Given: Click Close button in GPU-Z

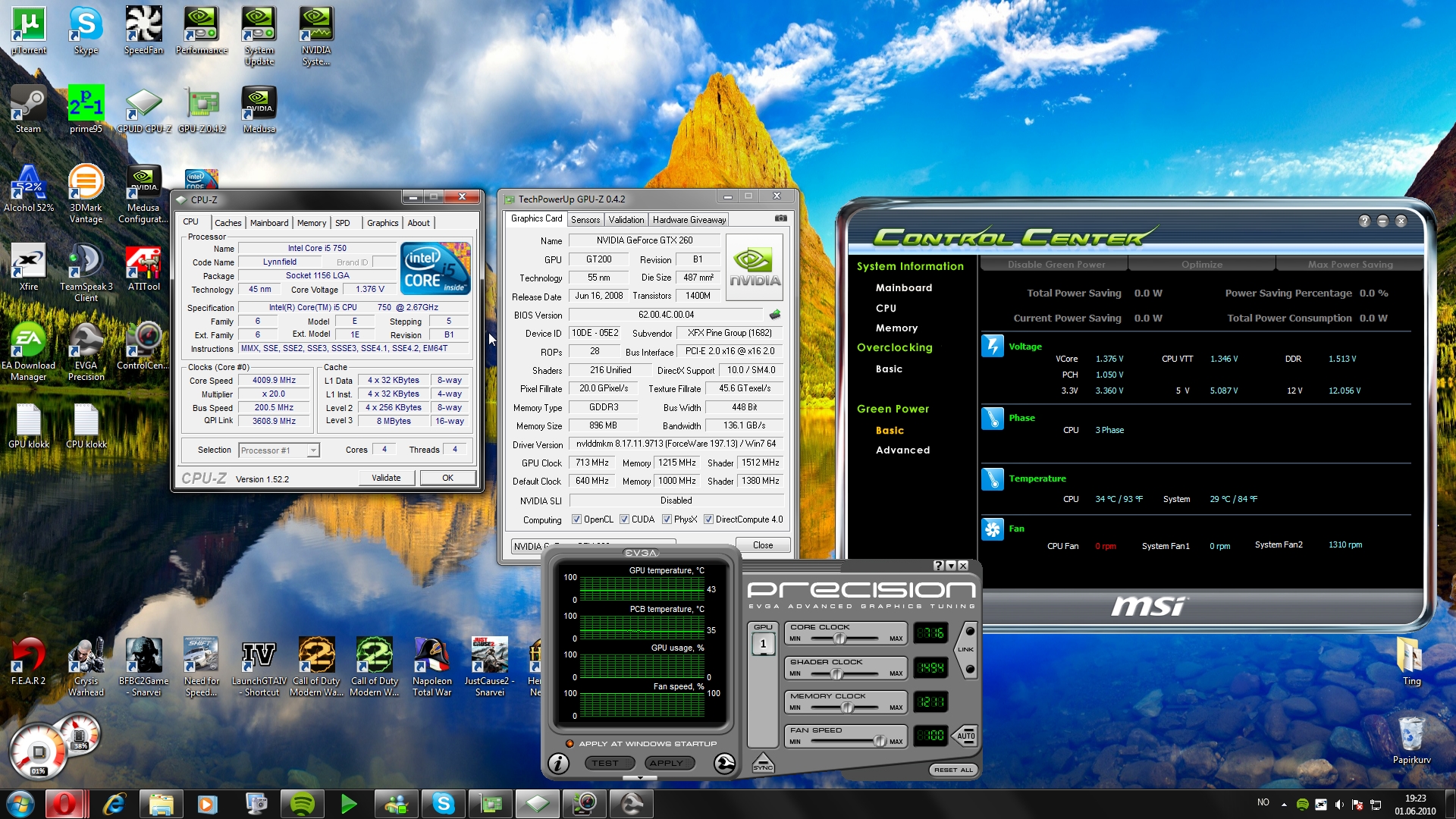Looking at the screenshot, I should click(763, 545).
